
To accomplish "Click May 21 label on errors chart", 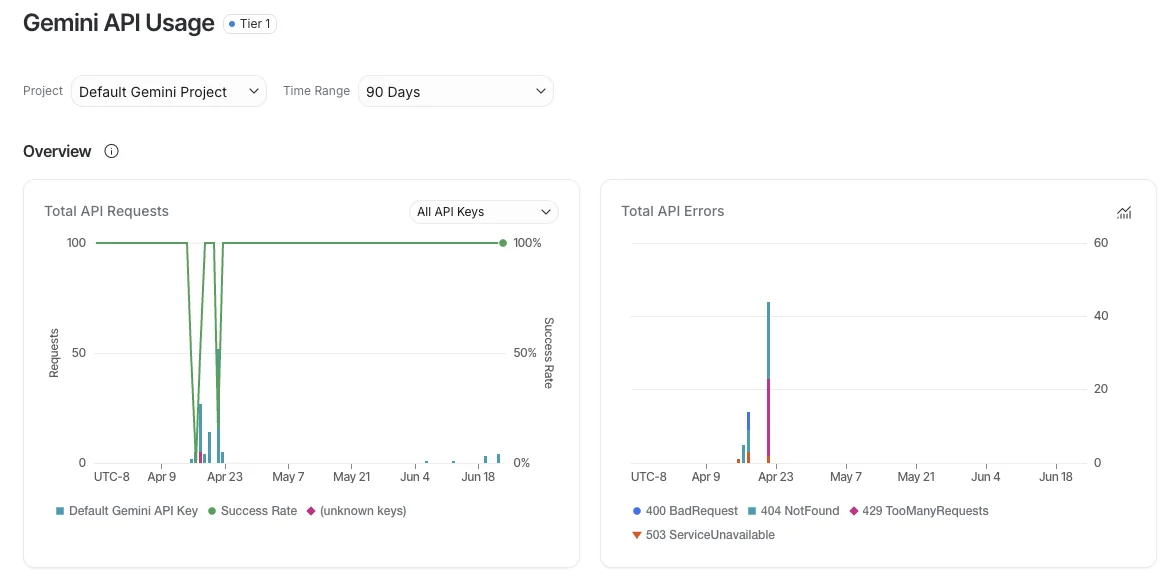I will (x=916, y=476).
